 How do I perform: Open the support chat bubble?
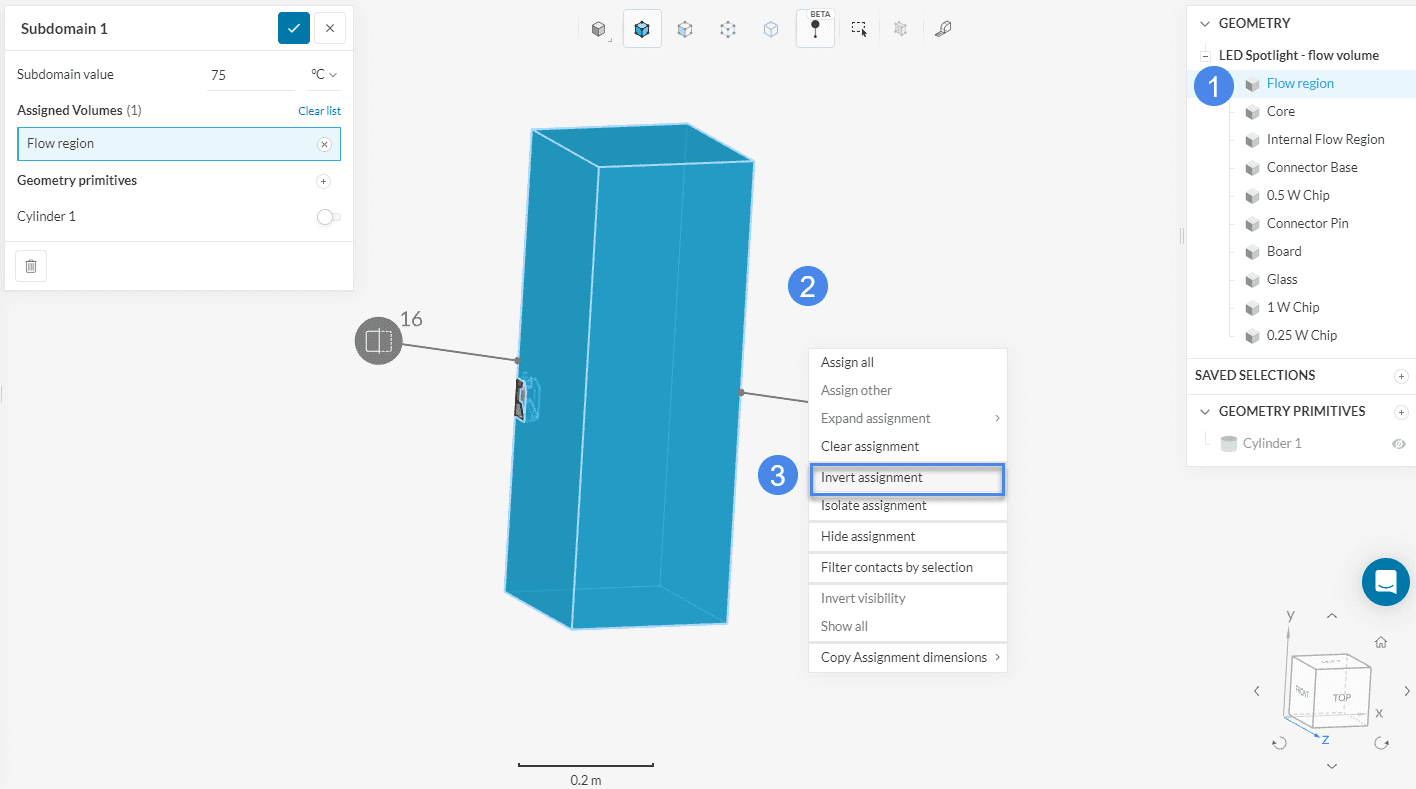(x=1385, y=581)
